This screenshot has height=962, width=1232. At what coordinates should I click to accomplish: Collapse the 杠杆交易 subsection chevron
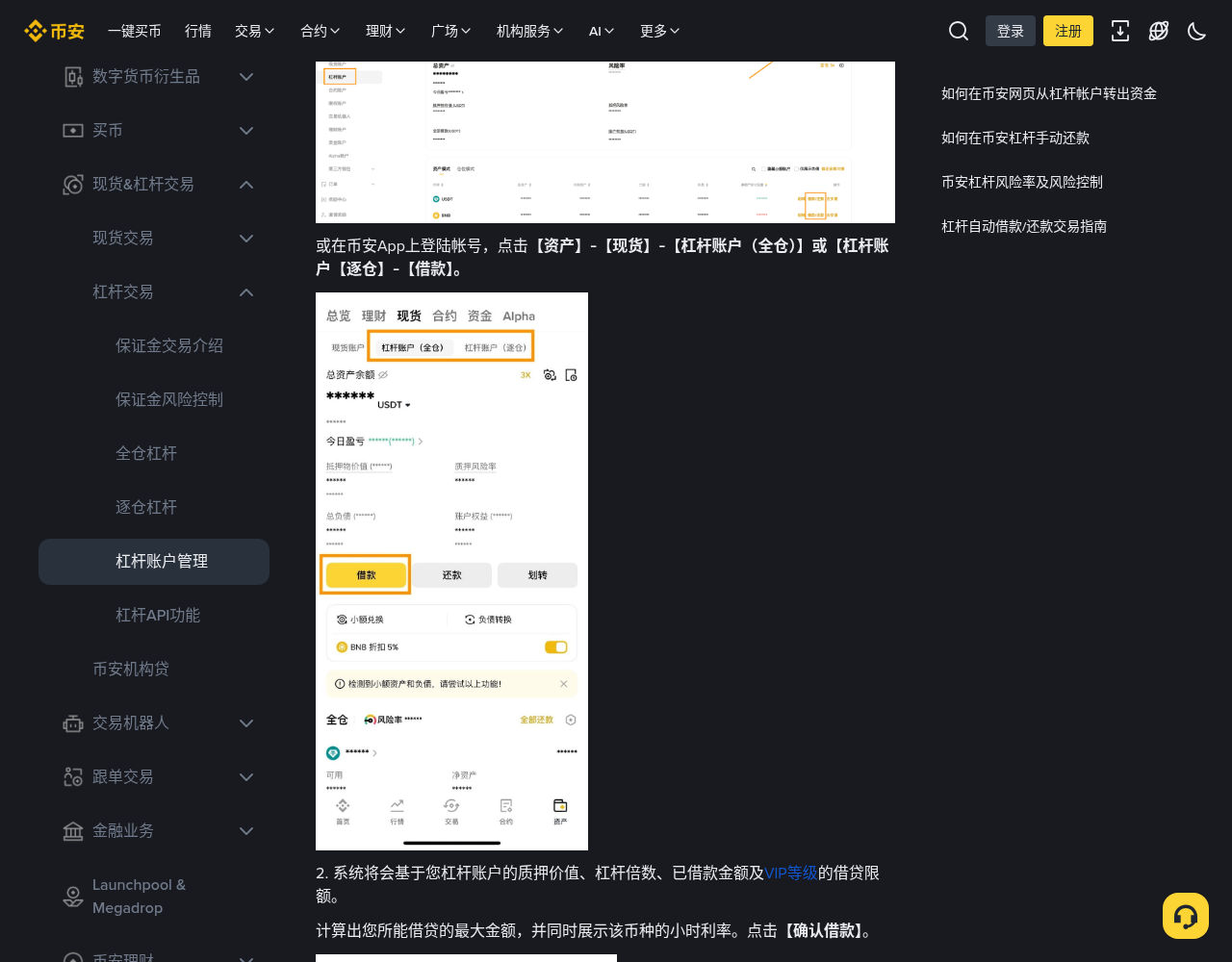[x=246, y=292]
